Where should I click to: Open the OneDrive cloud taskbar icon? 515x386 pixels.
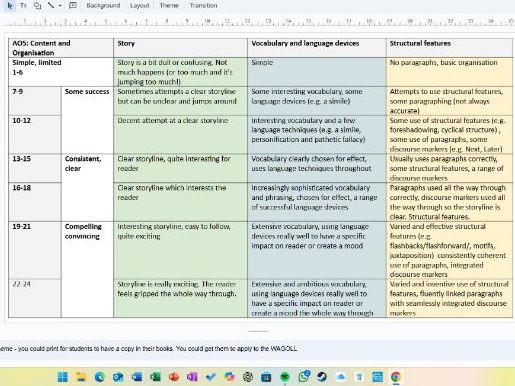tap(341, 377)
